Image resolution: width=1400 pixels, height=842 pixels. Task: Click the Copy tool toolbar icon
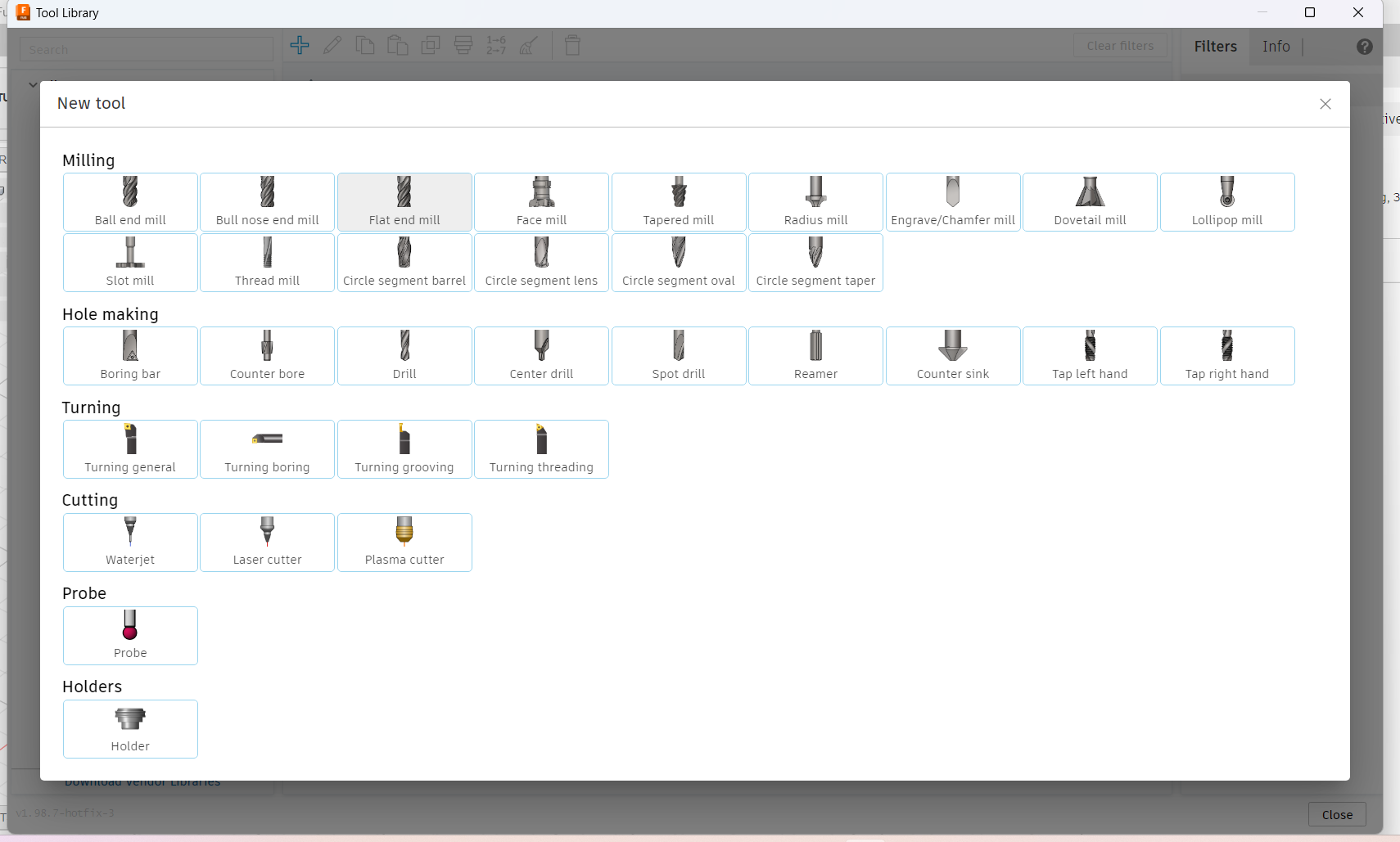click(365, 45)
